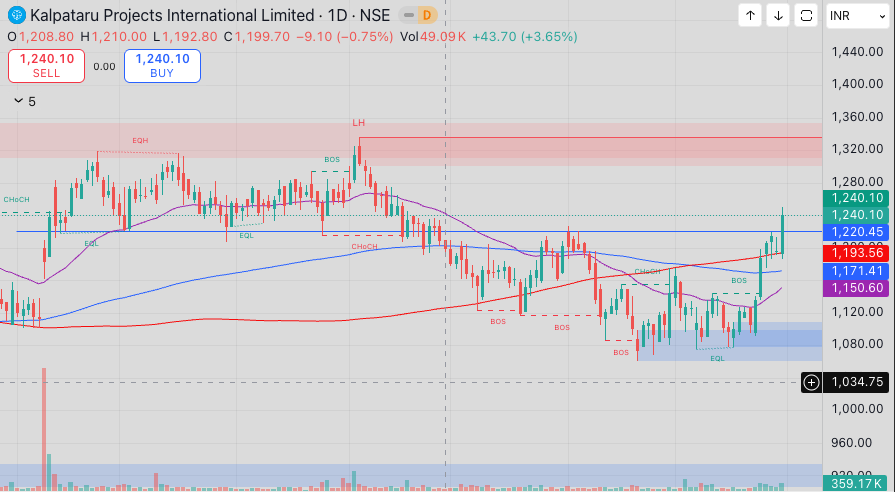This screenshot has height=492, width=895.
Task: Click the close value 1,199.70
Action: click(263, 37)
